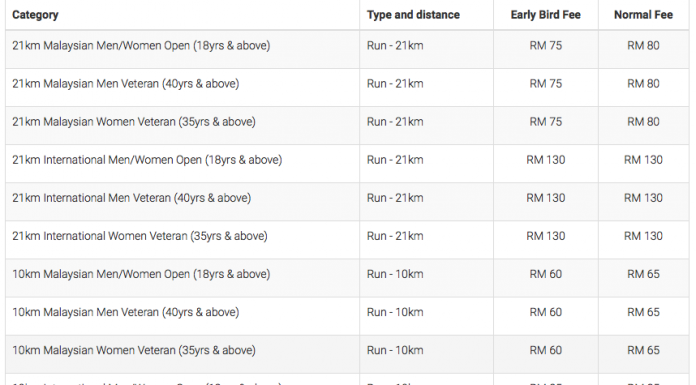Click 10km Malaysian Men/Women Open category
The width and height of the screenshot is (696, 385).
tap(141, 274)
